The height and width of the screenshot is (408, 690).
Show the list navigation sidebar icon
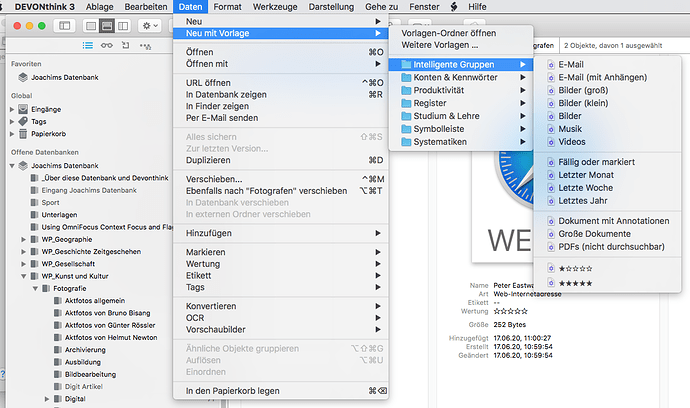[88, 45]
